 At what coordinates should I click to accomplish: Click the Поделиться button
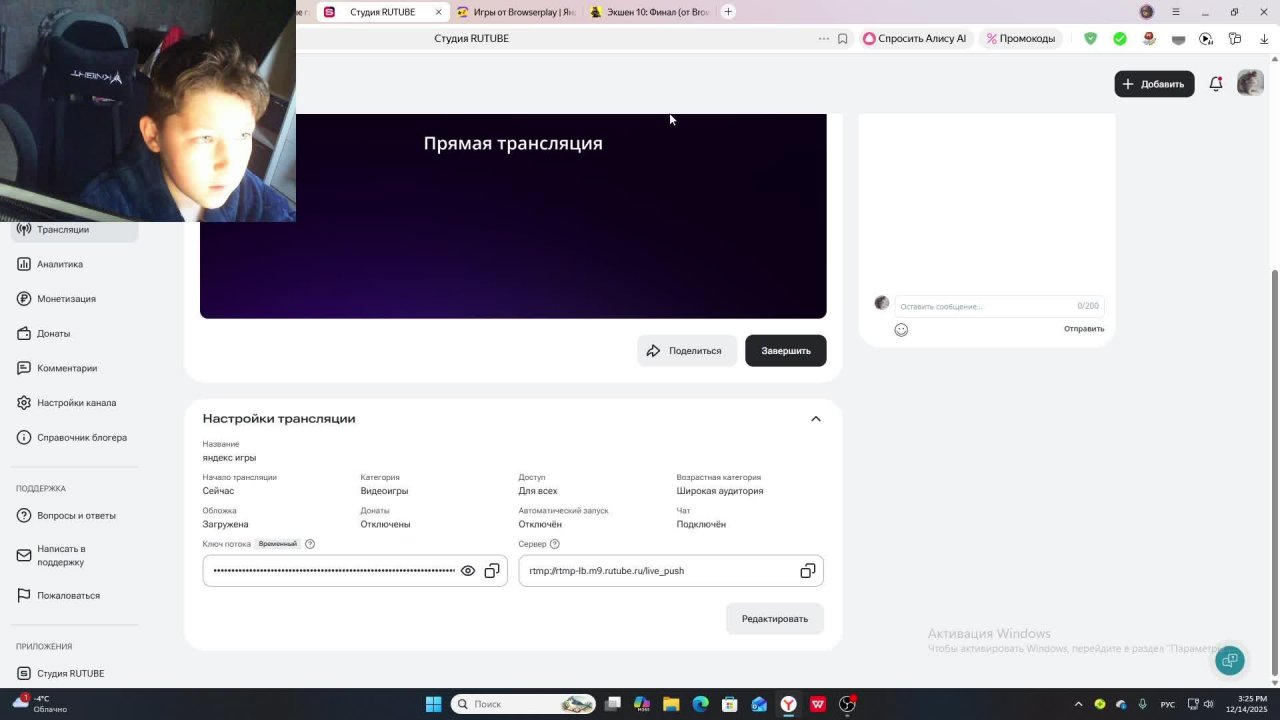687,351
